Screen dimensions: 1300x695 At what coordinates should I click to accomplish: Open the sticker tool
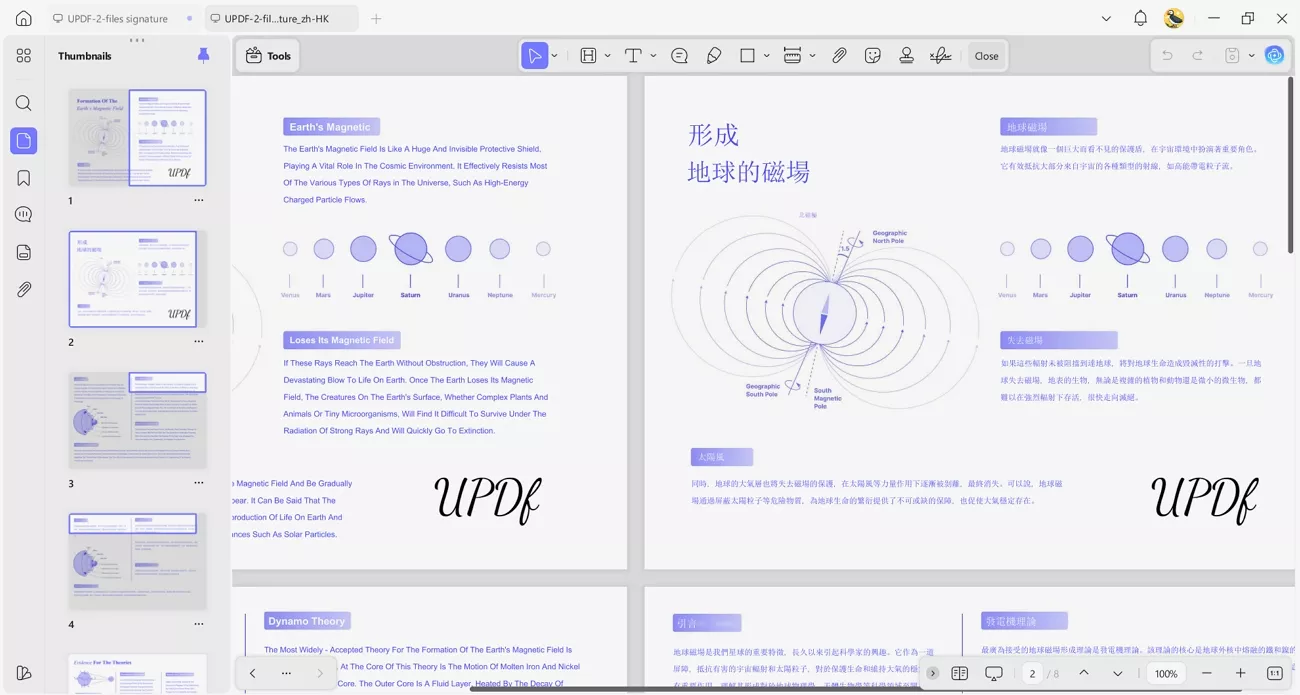pos(873,55)
